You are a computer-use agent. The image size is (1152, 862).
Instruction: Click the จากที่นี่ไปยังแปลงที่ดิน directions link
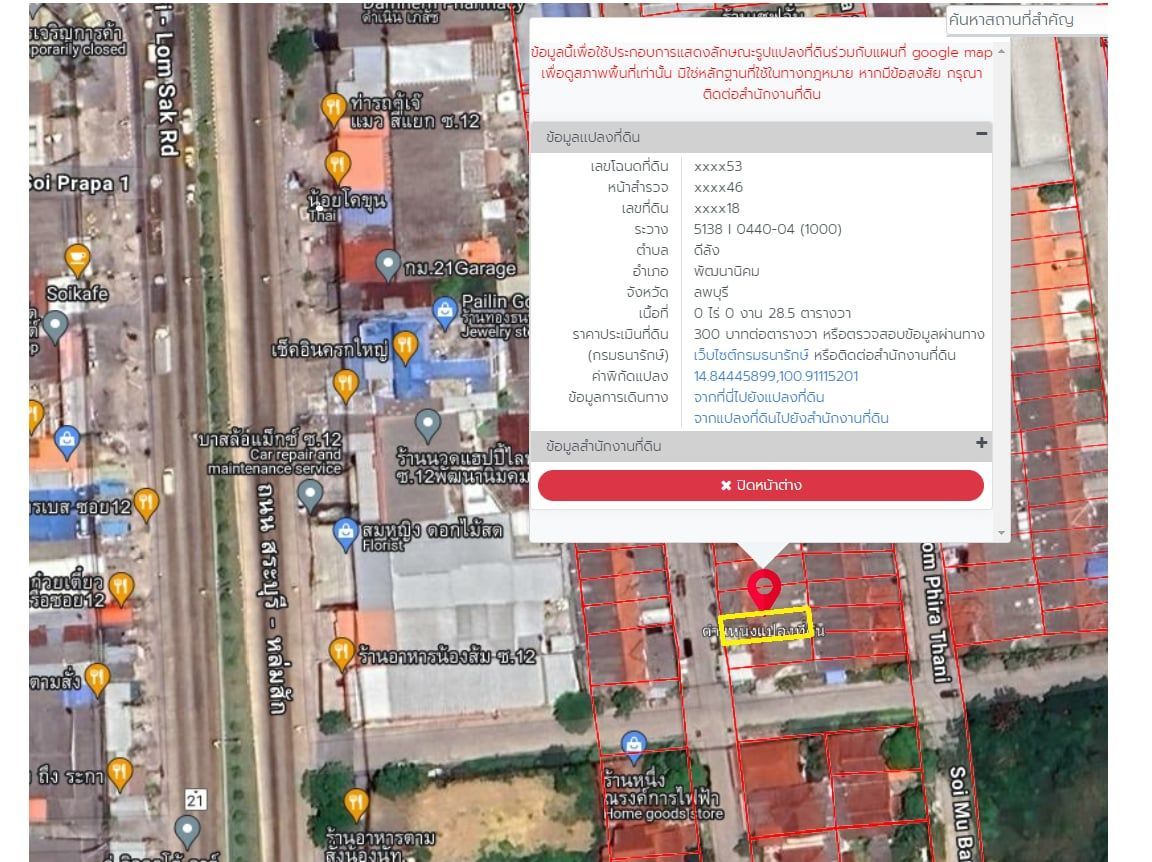point(759,397)
